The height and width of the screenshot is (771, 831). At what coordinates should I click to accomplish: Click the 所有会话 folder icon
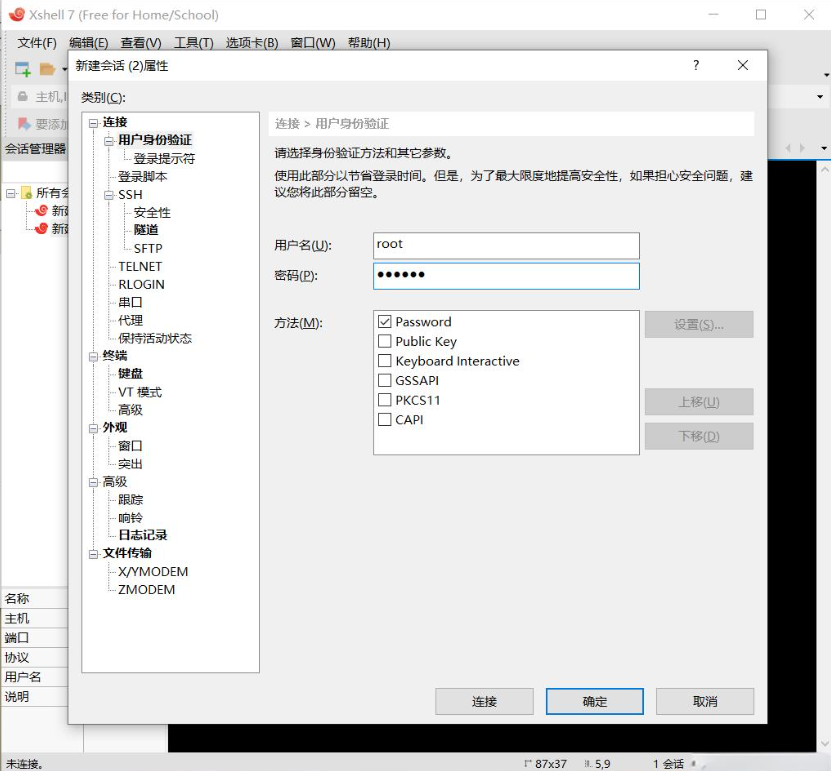(x=27, y=192)
